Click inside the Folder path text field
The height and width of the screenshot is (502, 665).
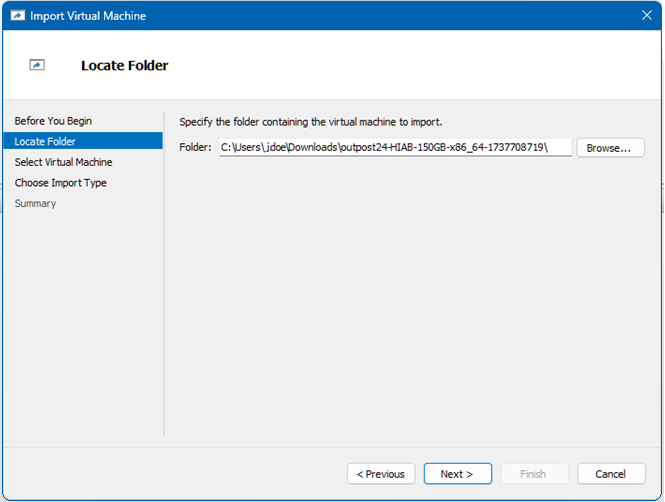pos(395,148)
